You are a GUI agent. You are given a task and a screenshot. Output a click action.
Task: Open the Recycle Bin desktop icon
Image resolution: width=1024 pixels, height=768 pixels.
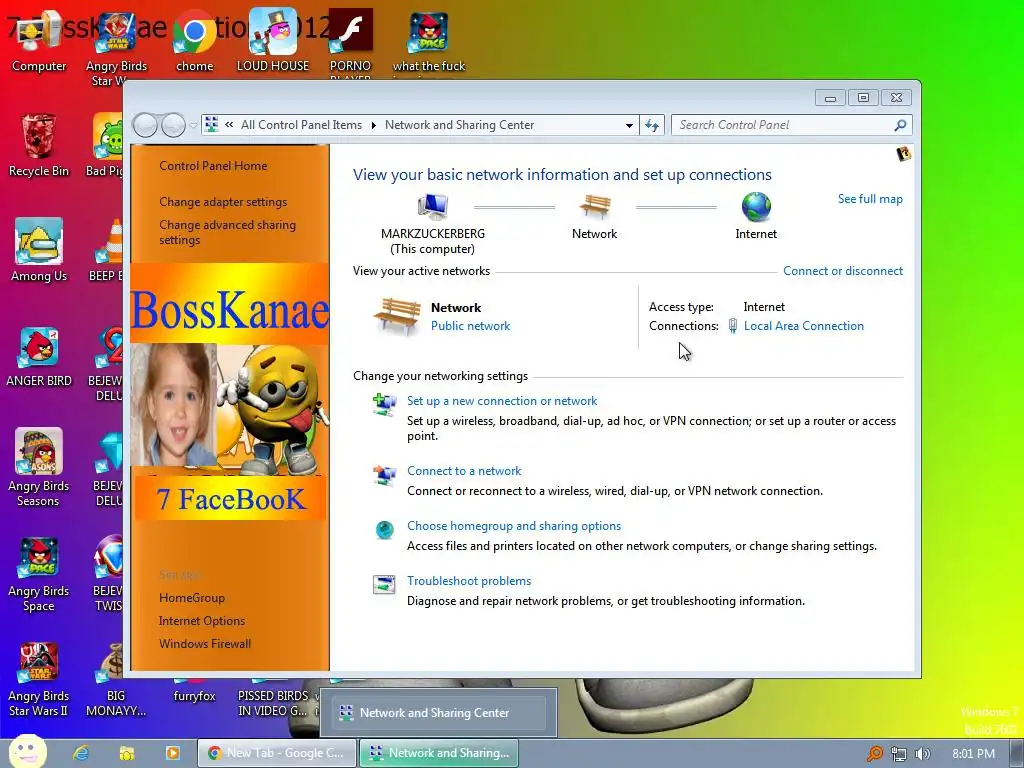(39, 146)
